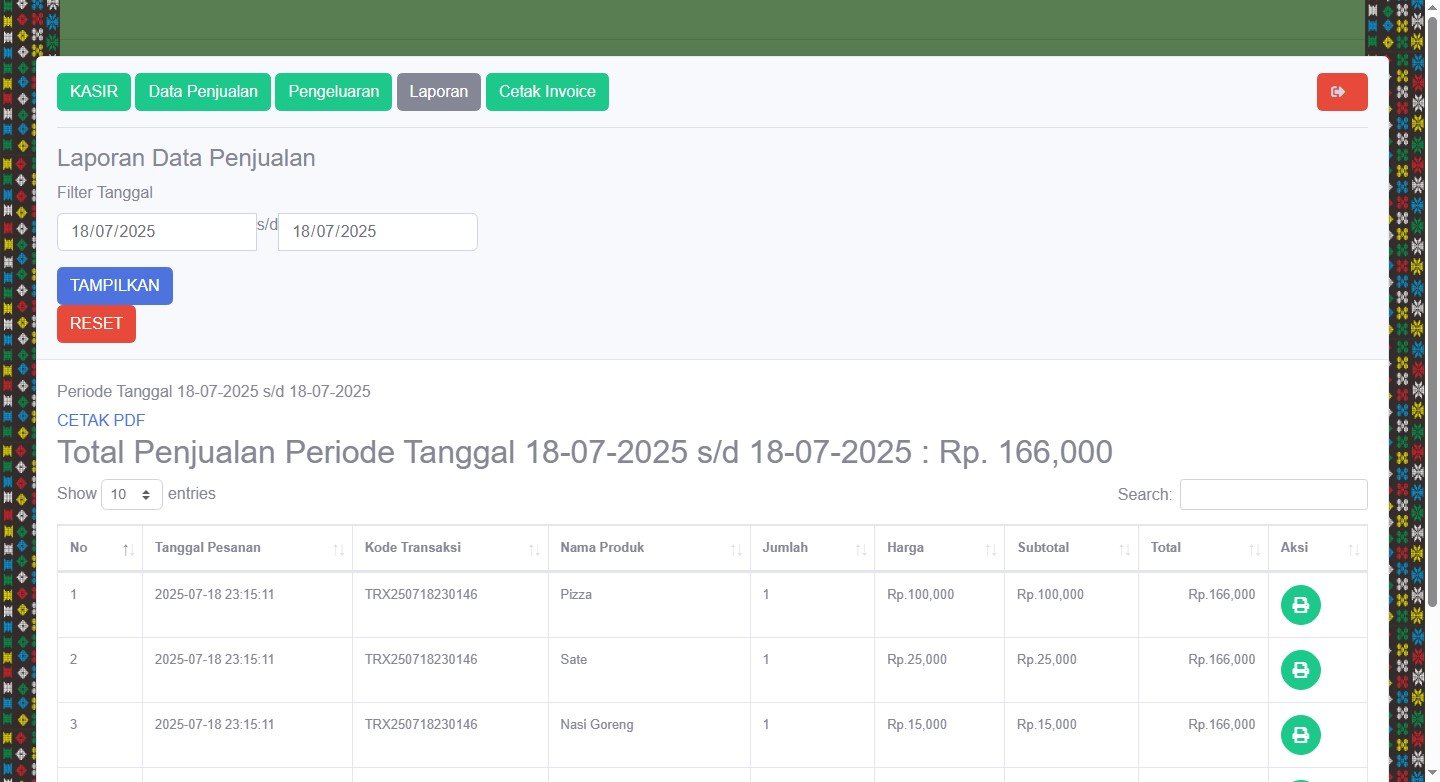Open the start date filter picker
The width and height of the screenshot is (1440, 782).
(x=156, y=232)
